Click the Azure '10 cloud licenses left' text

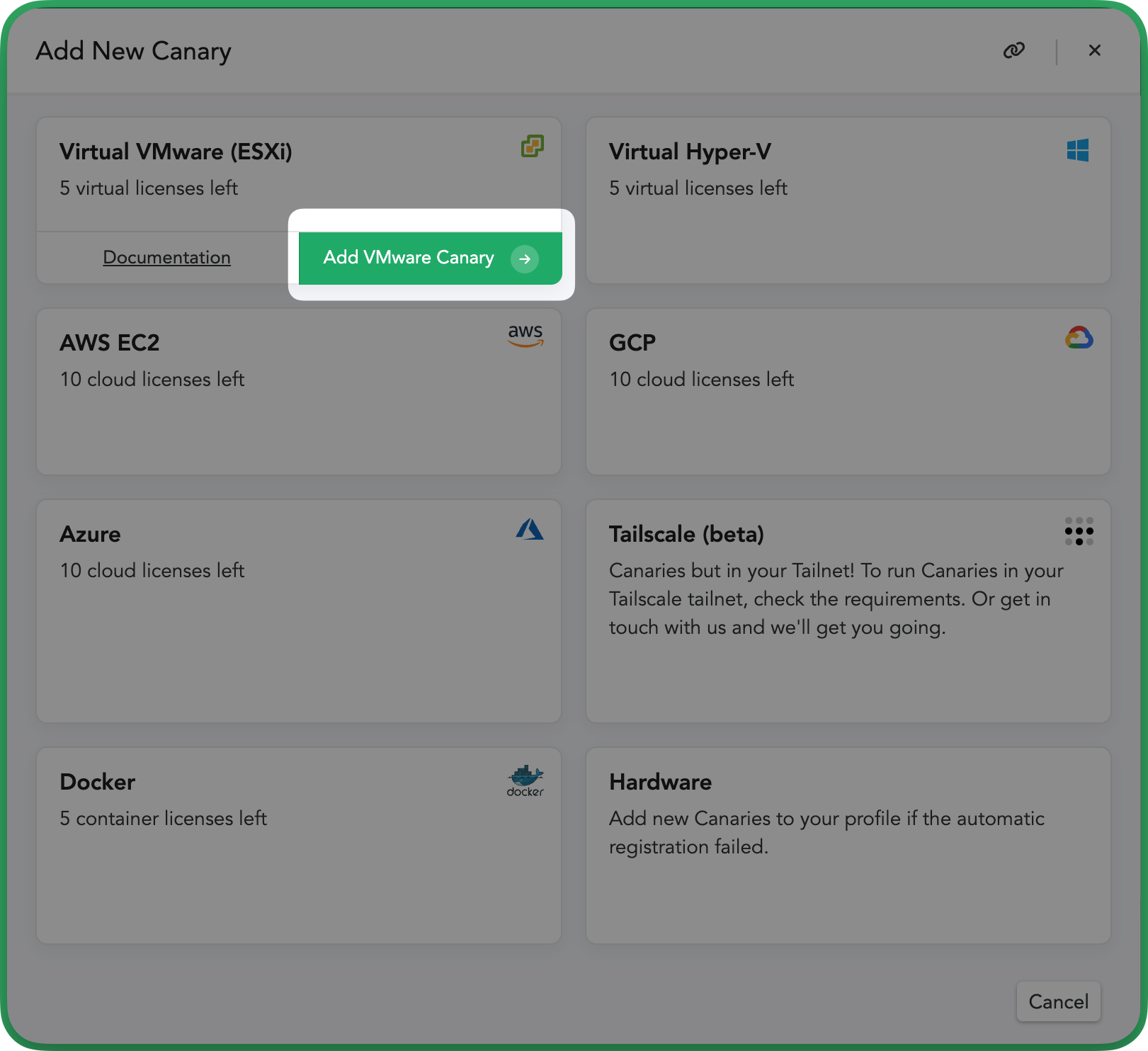(152, 571)
